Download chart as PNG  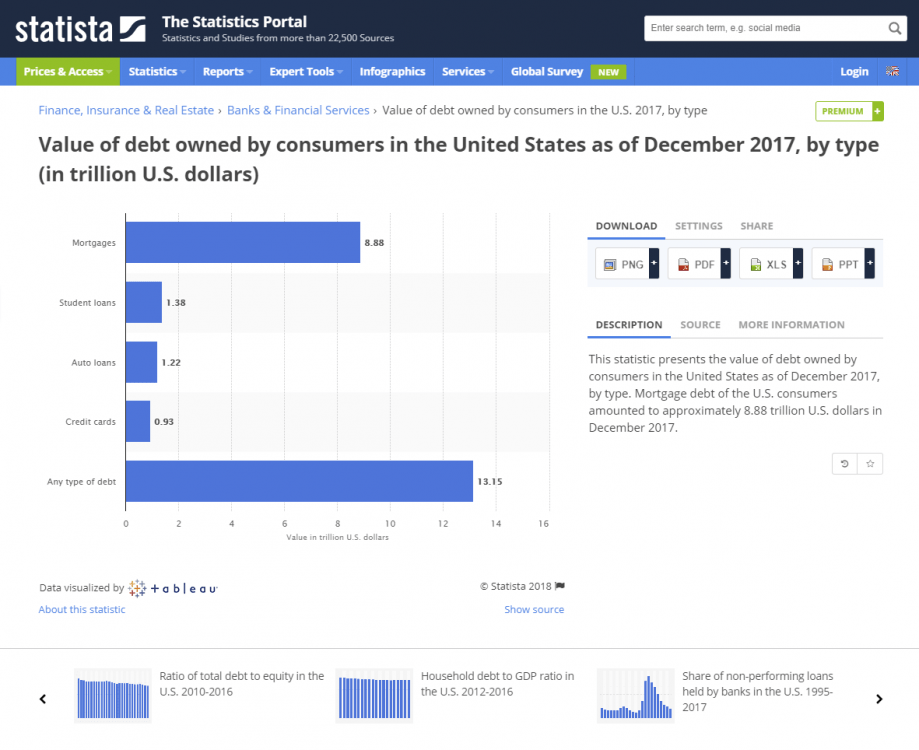(622, 265)
